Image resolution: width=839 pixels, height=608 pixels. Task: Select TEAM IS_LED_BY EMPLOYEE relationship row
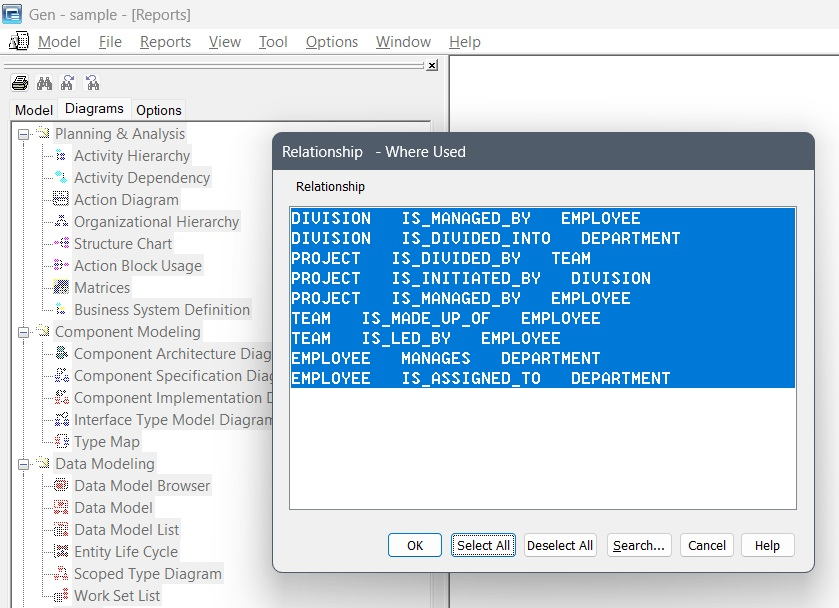tap(425, 338)
